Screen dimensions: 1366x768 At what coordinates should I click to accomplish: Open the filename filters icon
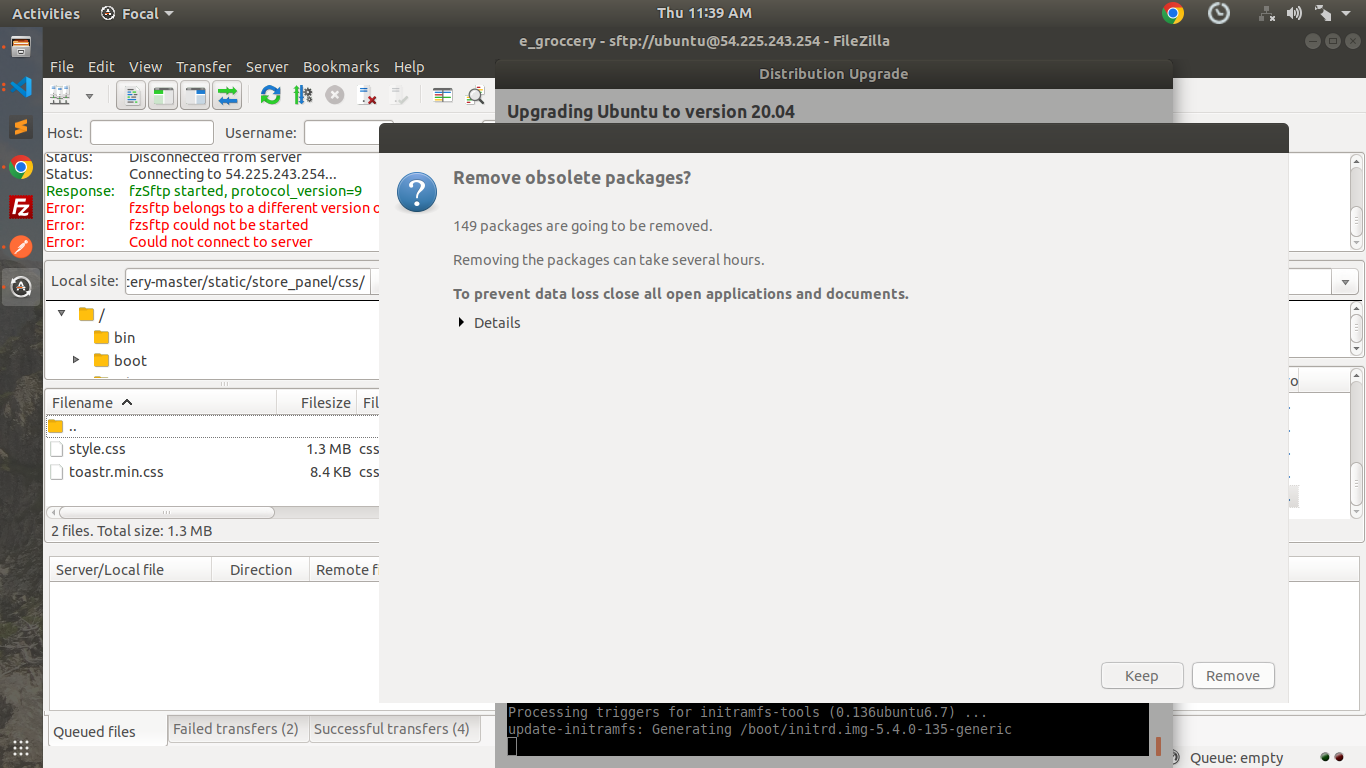pyautogui.click(x=443, y=96)
